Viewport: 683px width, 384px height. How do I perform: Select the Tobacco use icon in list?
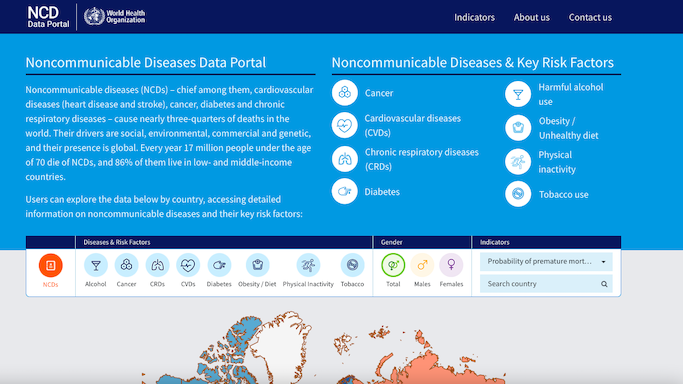518,194
